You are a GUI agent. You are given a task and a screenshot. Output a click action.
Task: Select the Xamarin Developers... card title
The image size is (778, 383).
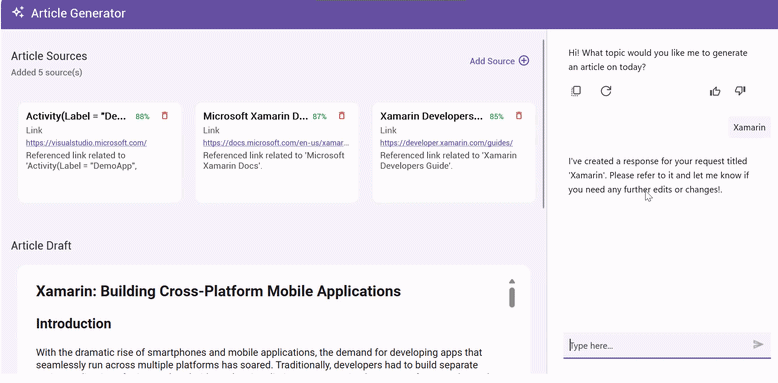tap(431, 116)
